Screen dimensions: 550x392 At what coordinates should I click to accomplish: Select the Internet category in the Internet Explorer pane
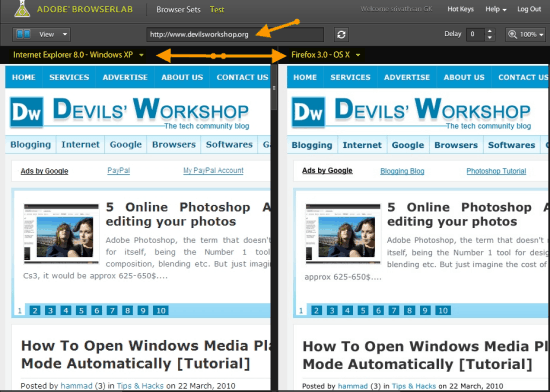pyautogui.click(x=80, y=144)
